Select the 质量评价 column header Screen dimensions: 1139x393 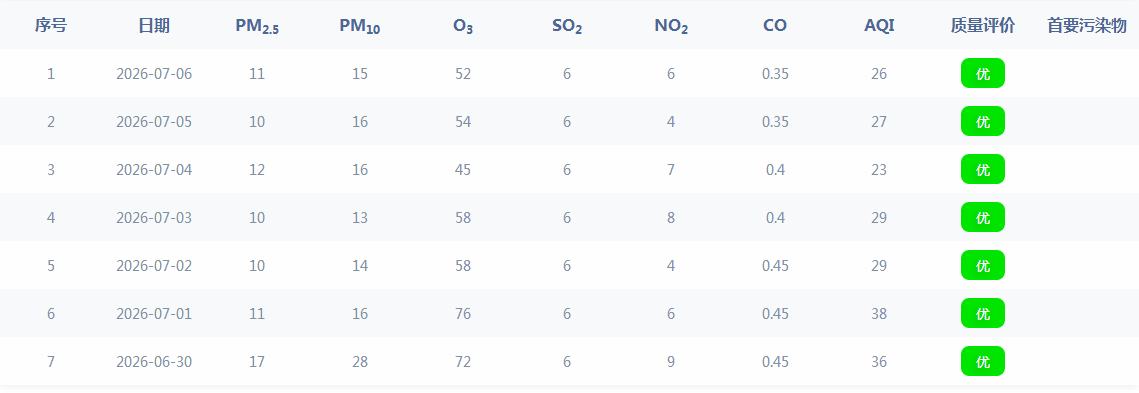(983, 26)
